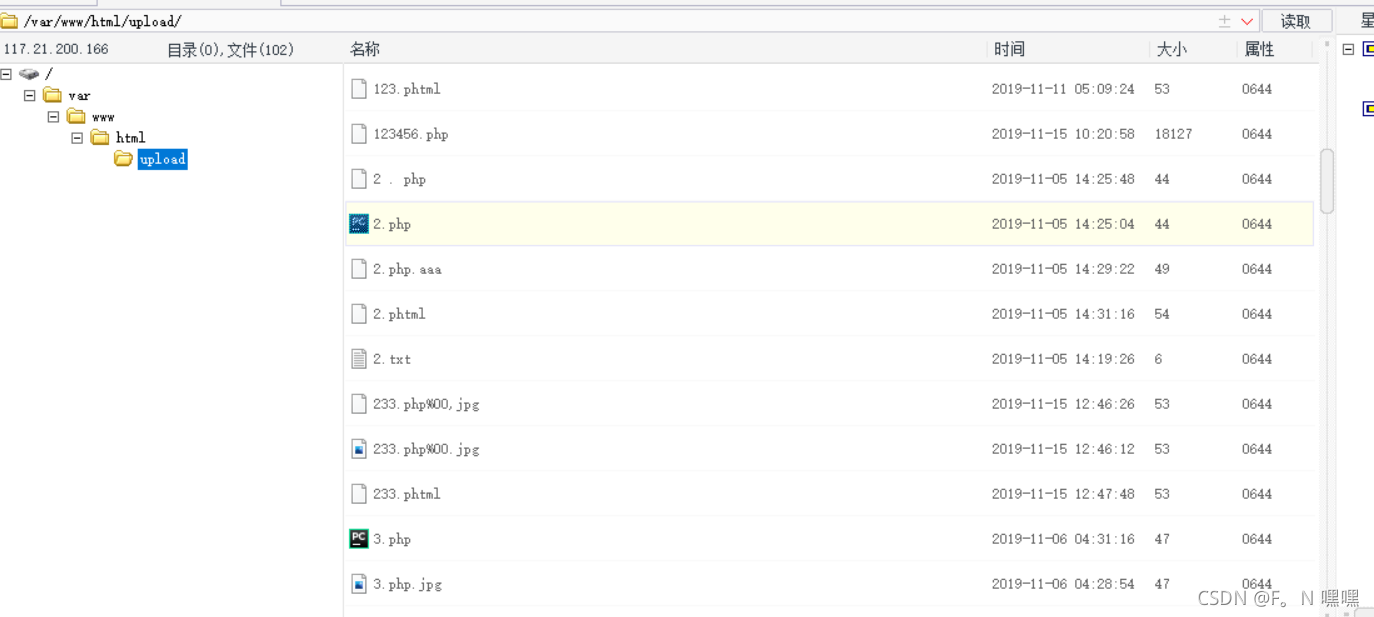Click the root drive icon in tree

pyautogui.click(x=29, y=74)
